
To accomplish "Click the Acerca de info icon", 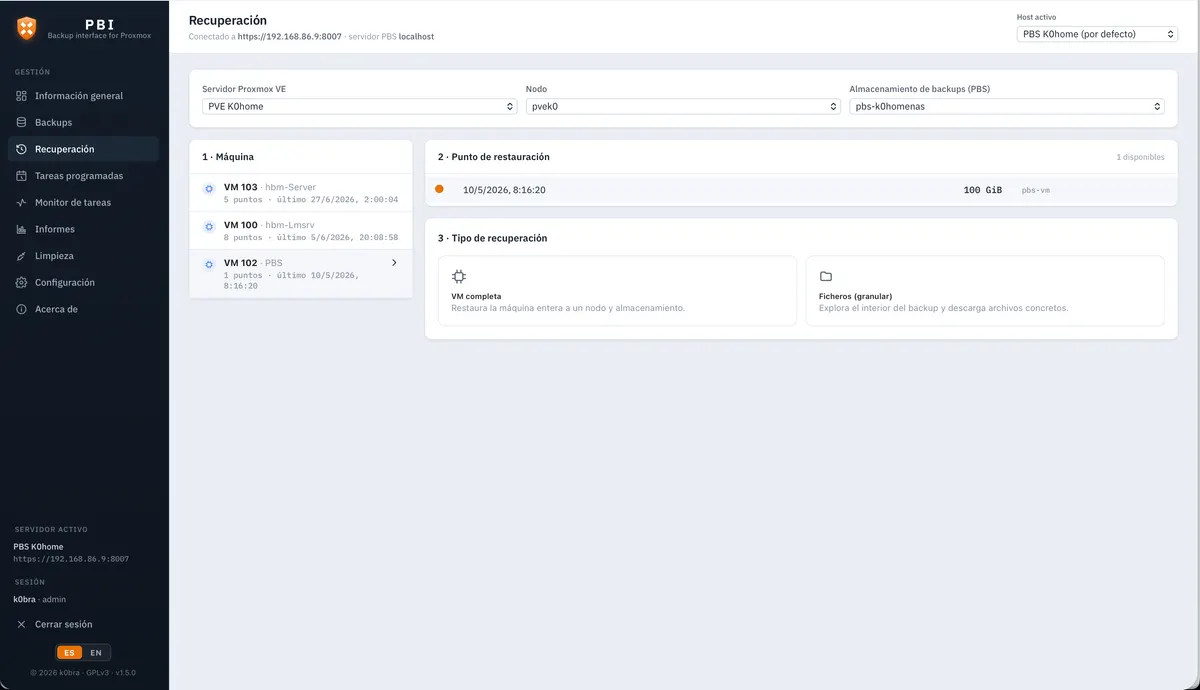I will (x=22, y=309).
